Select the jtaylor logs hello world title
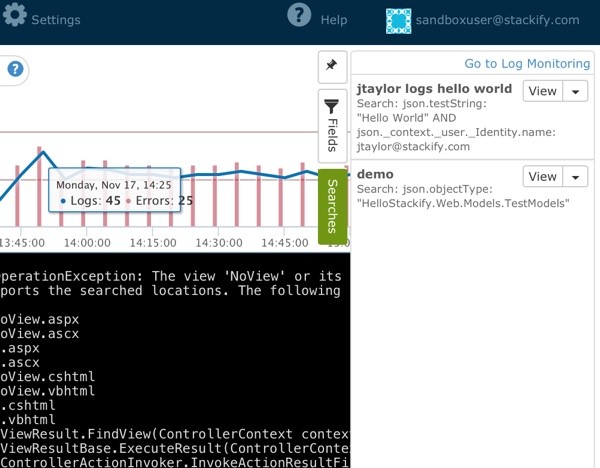Image resolution: width=600 pixels, height=468 pixels. click(x=434, y=89)
